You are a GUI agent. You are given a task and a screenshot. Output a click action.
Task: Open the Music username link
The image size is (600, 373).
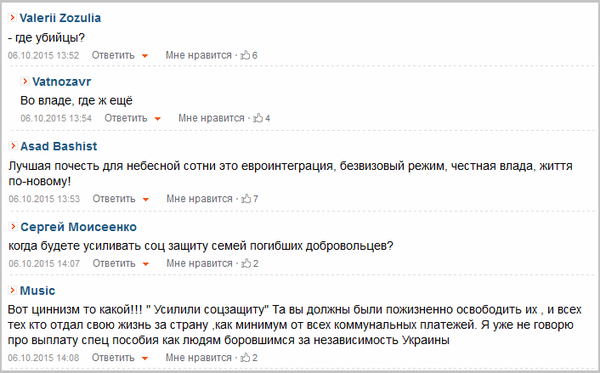point(38,291)
